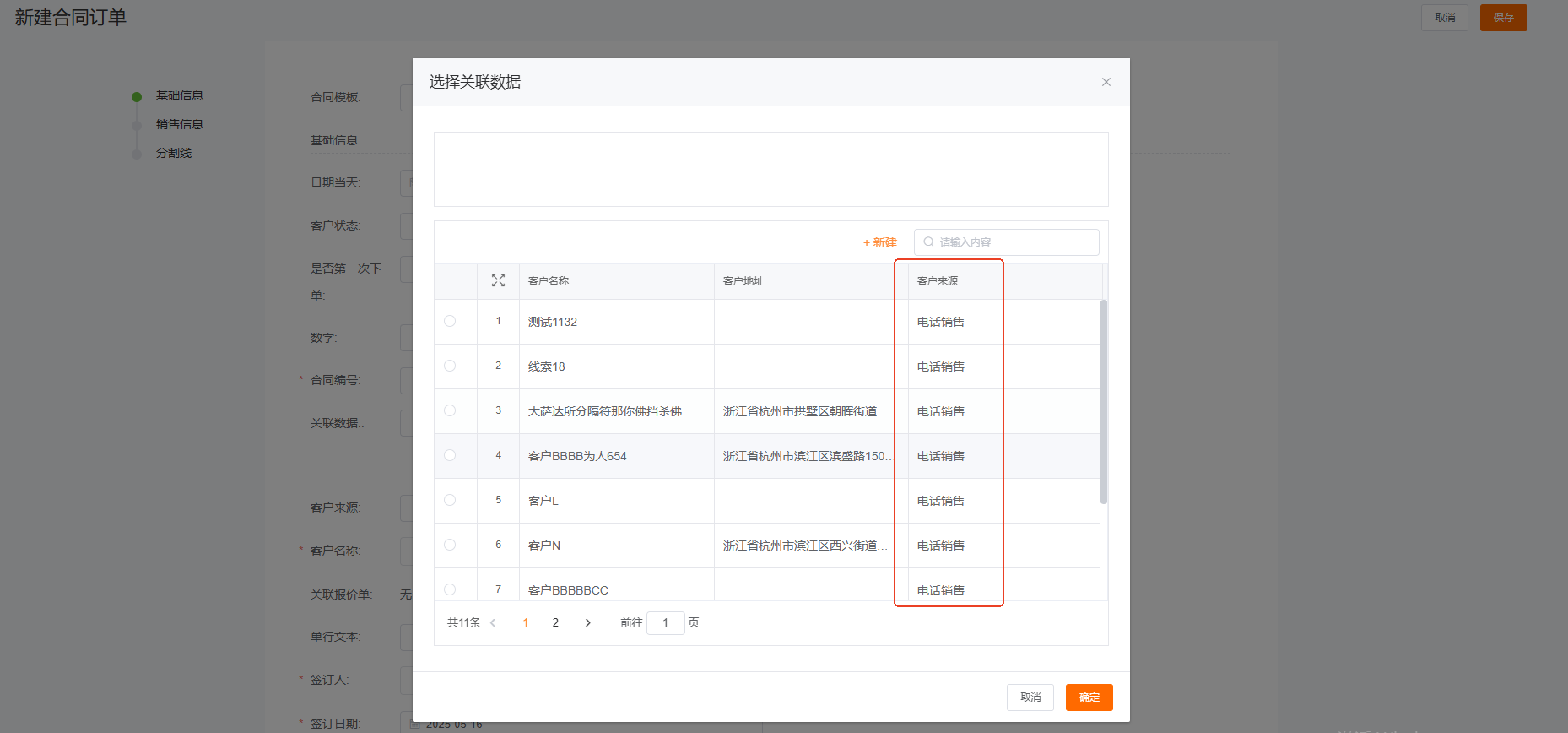Click 电话销售 in the 测试1132 row
The width and height of the screenshot is (1568, 733).
point(941,322)
